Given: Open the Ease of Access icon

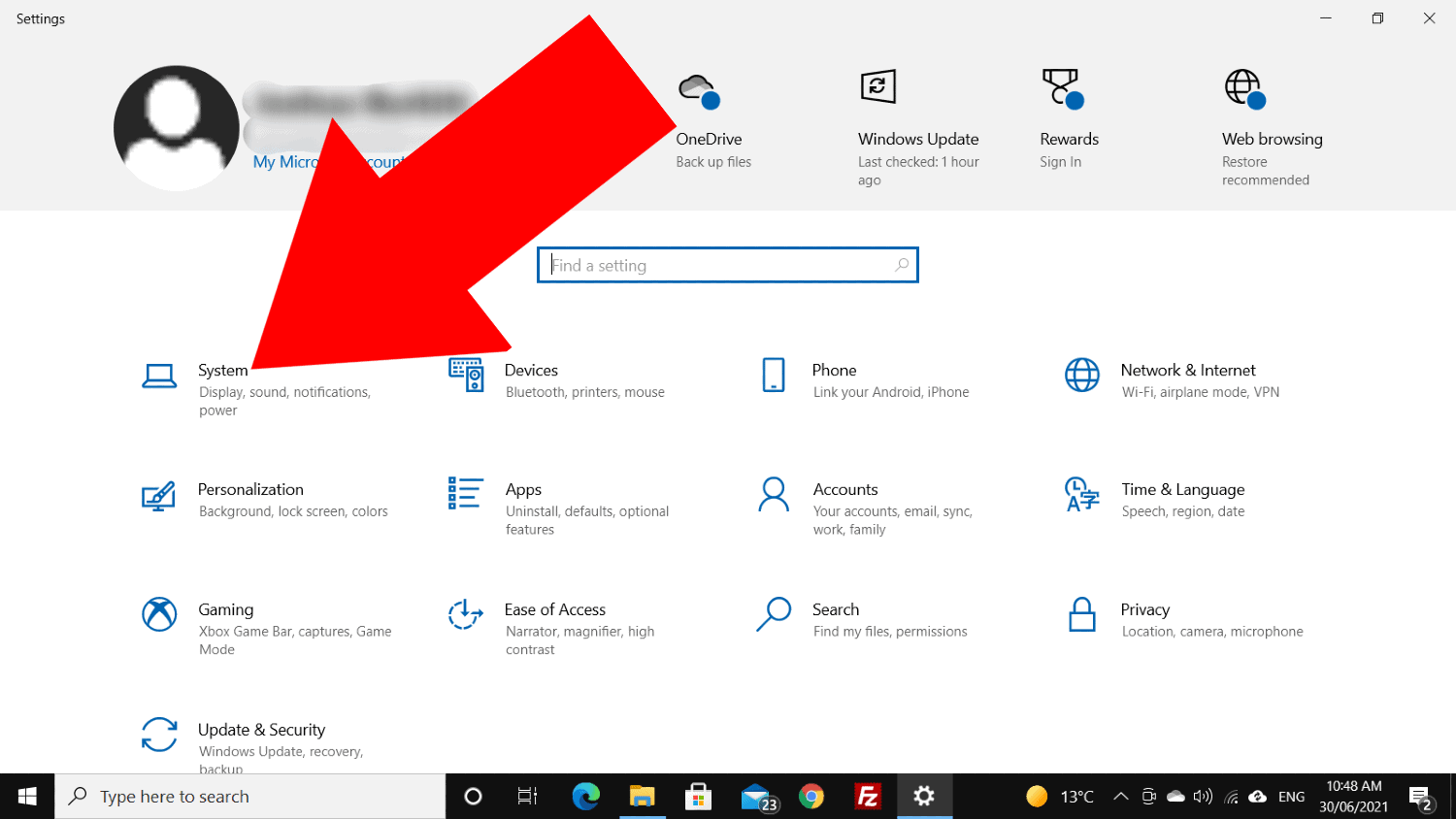Looking at the screenshot, I should (466, 614).
